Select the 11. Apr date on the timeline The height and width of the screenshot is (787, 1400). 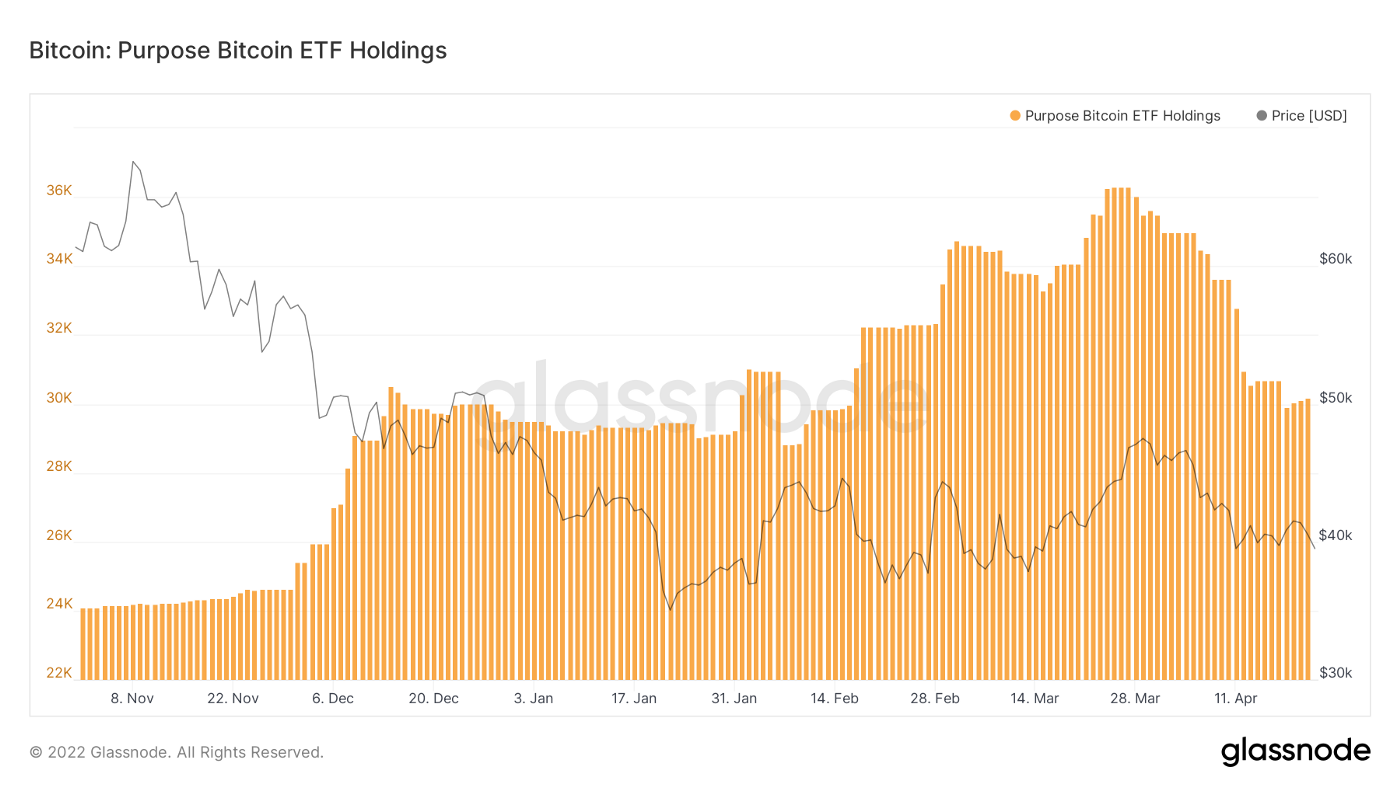coord(1236,698)
